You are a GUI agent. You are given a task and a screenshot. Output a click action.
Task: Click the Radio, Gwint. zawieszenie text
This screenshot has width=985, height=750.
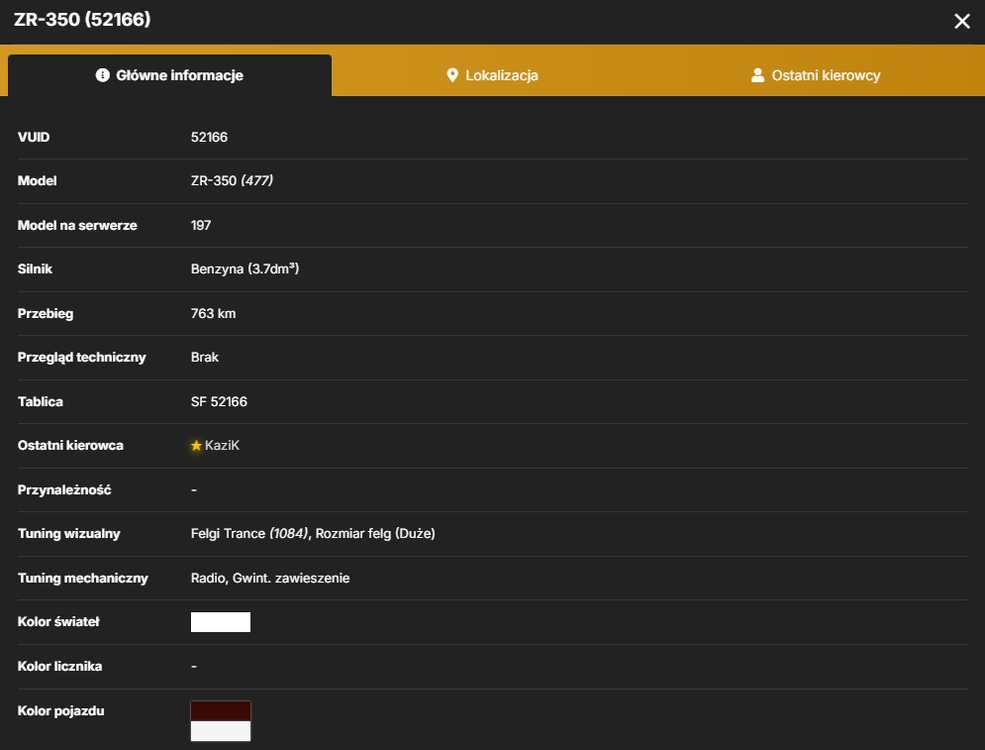click(x=270, y=578)
